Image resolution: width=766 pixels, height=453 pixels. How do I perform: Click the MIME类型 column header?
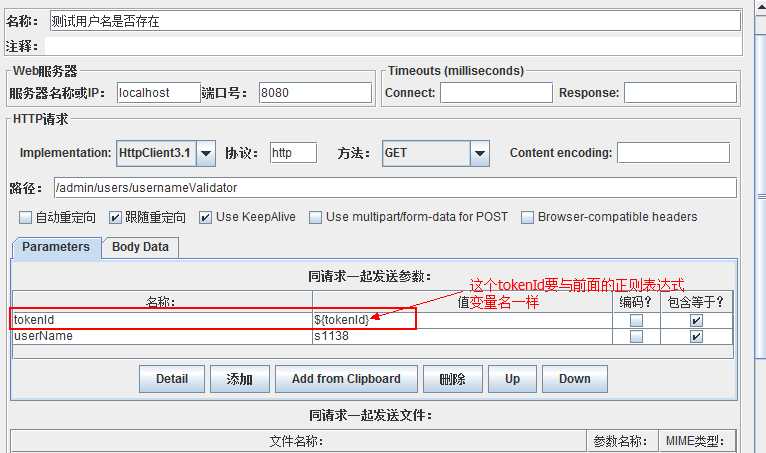(696, 441)
